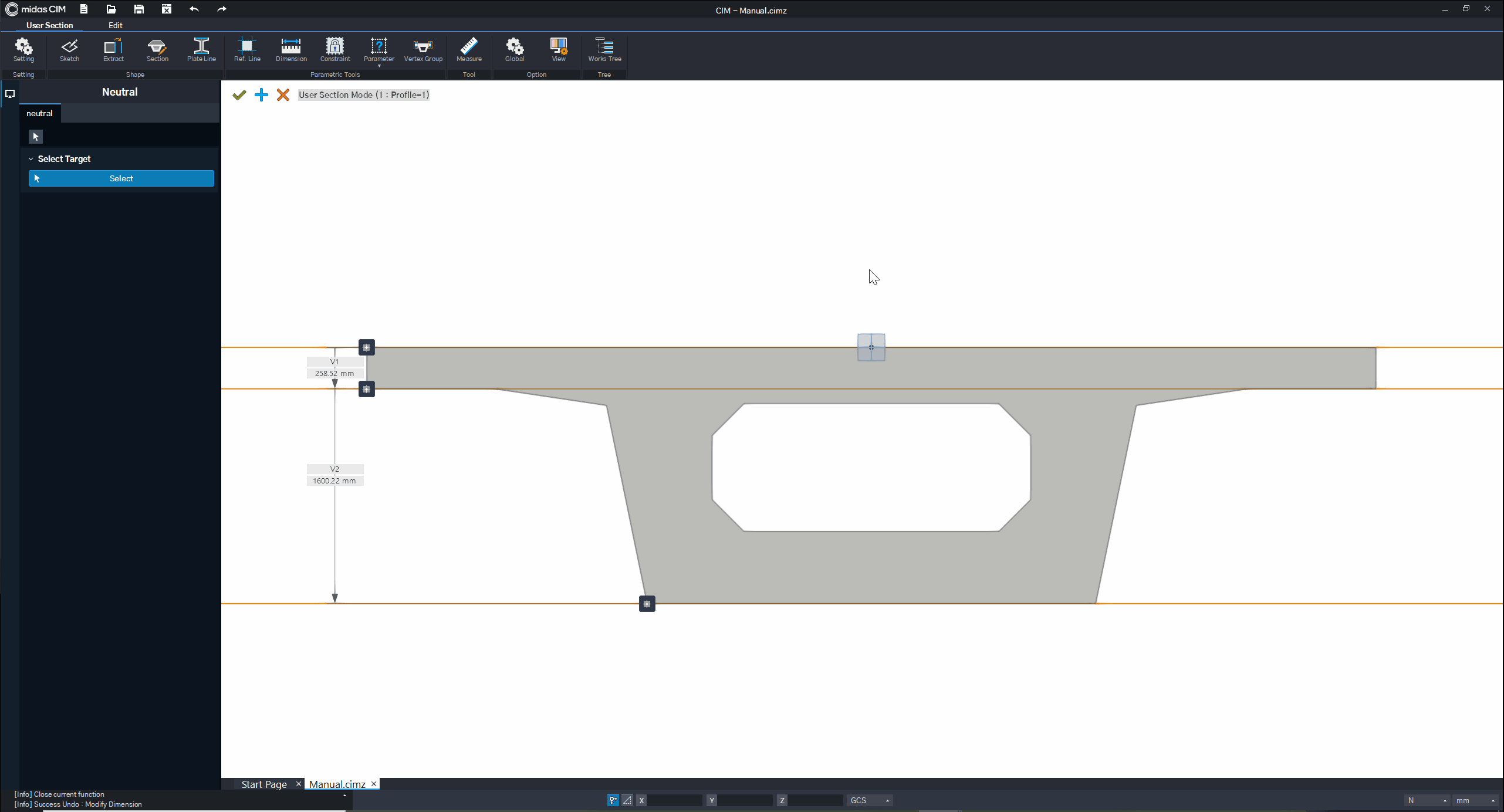The height and width of the screenshot is (812, 1504).
Task: Open Global options
Action: click(515, 50)
